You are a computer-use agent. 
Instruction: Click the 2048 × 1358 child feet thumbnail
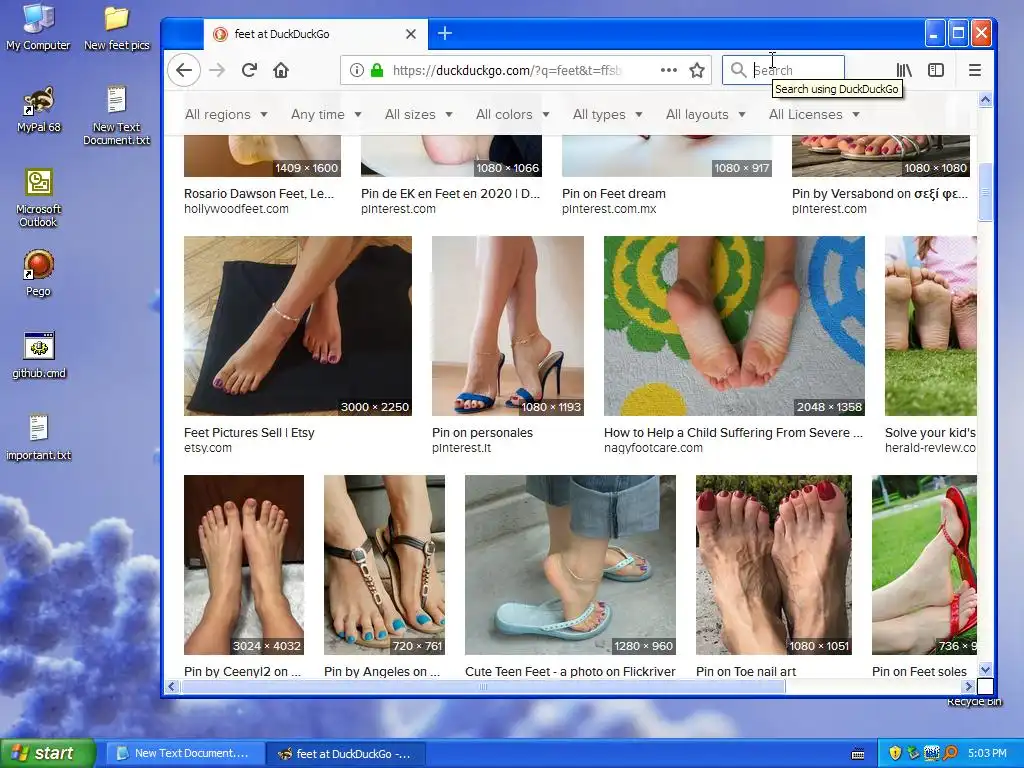tap(734, 326)
